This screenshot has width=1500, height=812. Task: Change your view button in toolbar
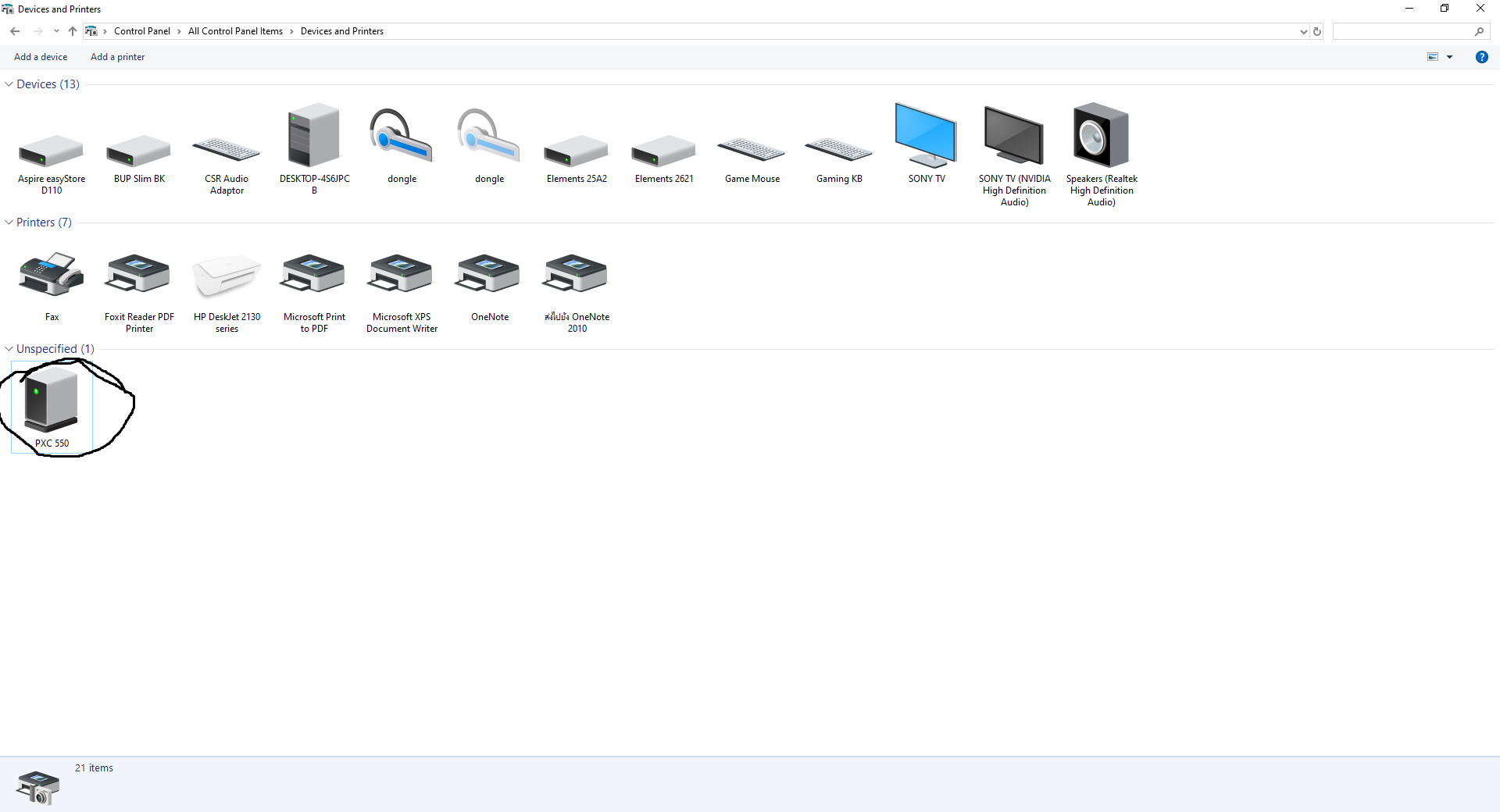pyautogui.click(x=1433, y=57)
